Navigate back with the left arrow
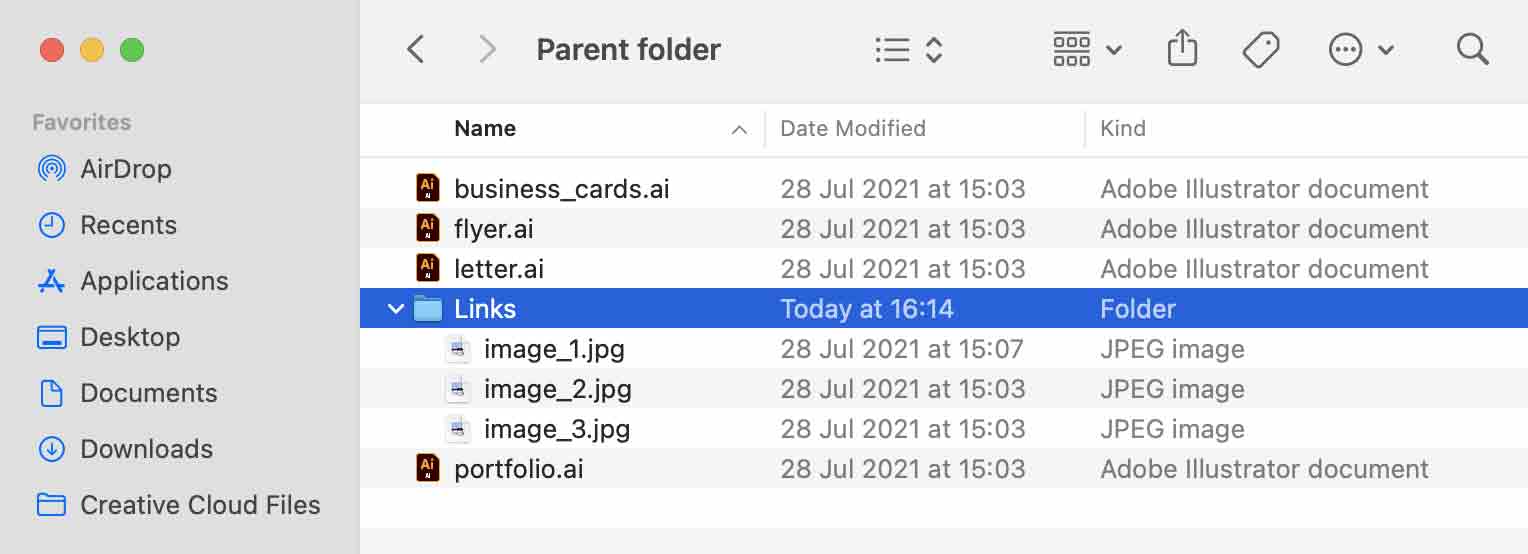 click(416, 49)
